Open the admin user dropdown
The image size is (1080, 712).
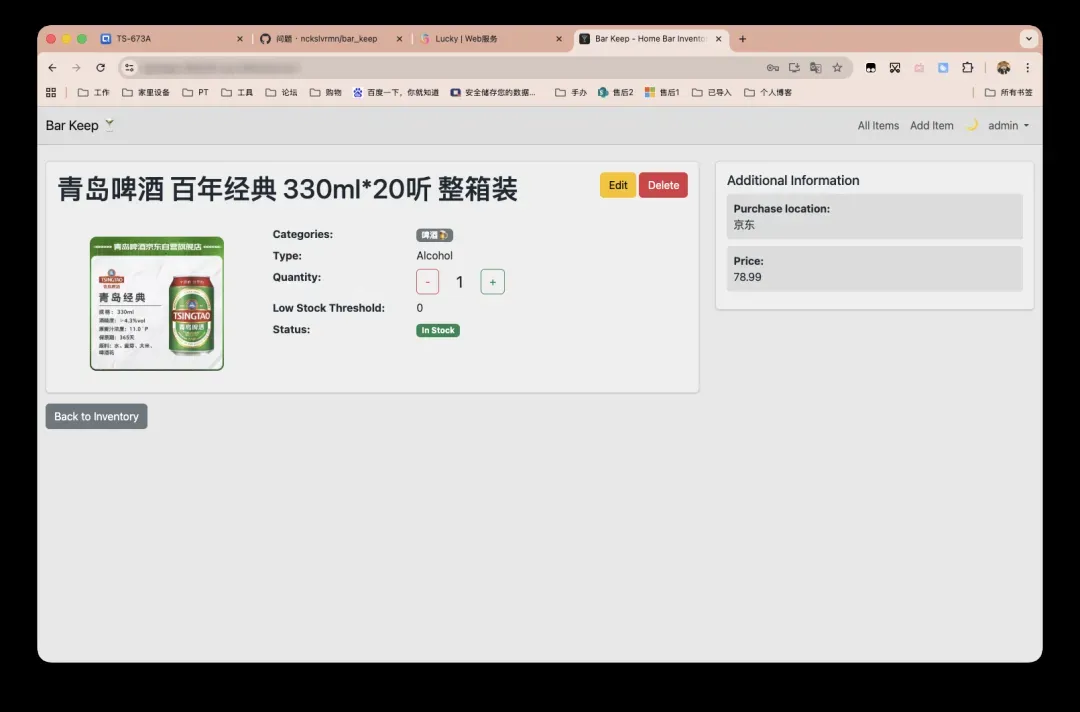click(x=1008, y=126)
